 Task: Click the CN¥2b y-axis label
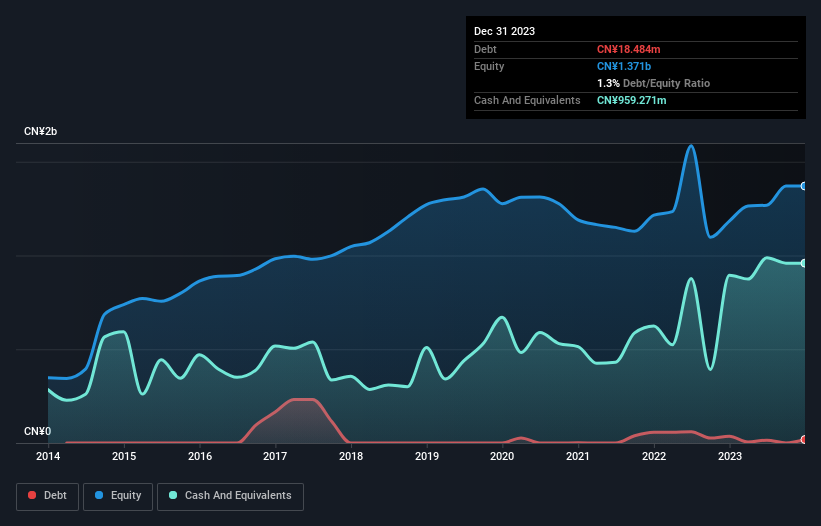coord(40,131)
